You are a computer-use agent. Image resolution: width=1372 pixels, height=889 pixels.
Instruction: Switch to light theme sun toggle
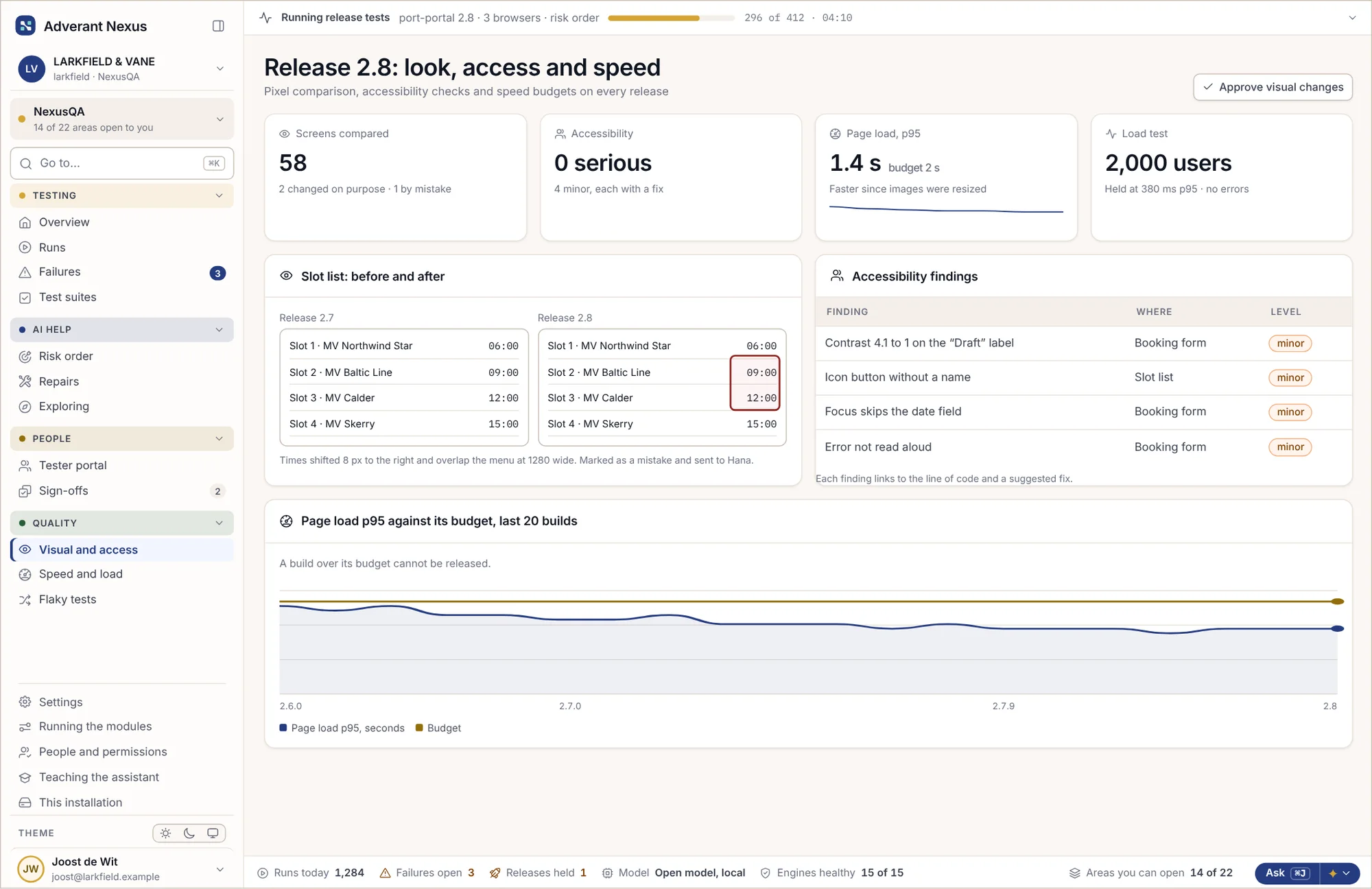point(165,833)
